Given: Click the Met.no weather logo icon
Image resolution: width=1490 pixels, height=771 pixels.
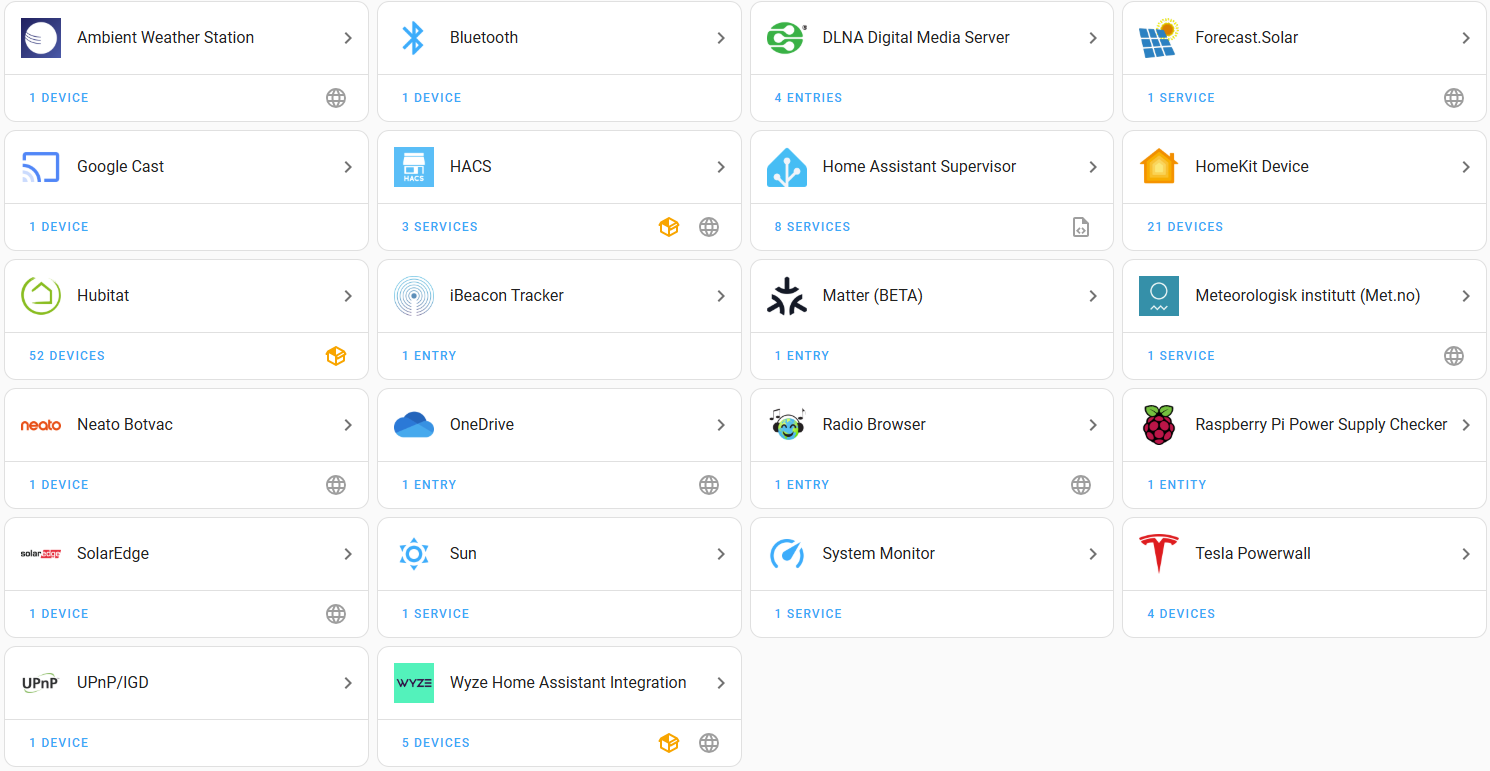Looking at the screenshot, I should coord(1159,296).
